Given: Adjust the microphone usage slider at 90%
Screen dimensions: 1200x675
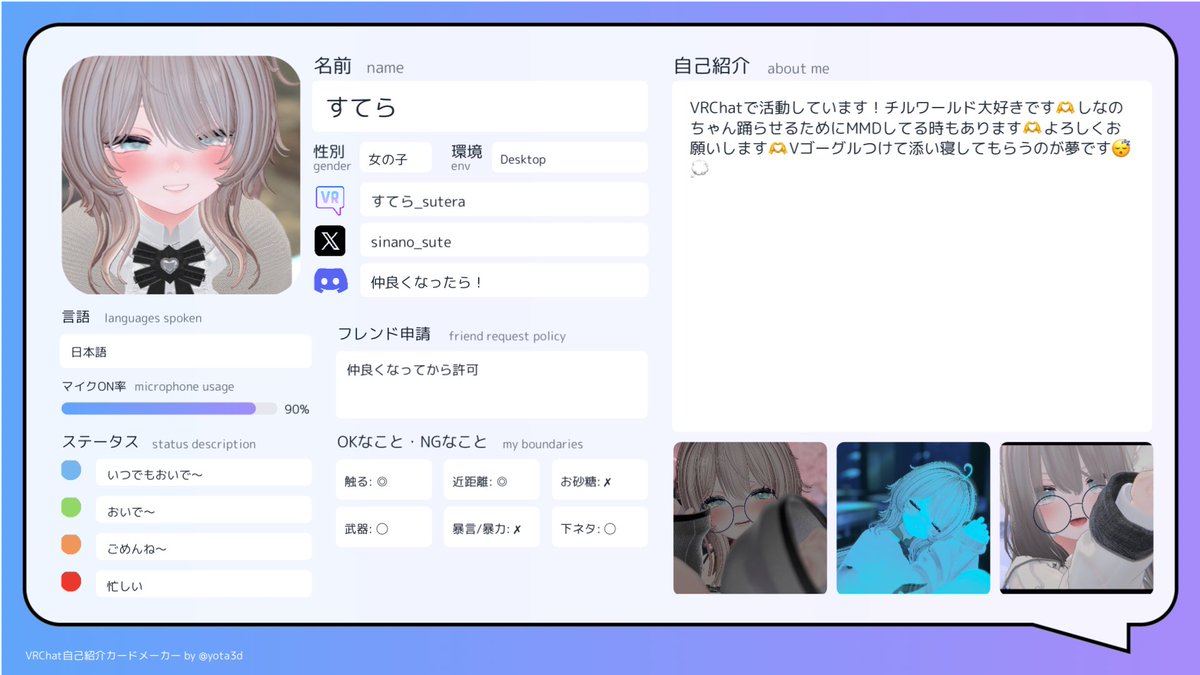Looking at the screenshot, I should 253,408.
